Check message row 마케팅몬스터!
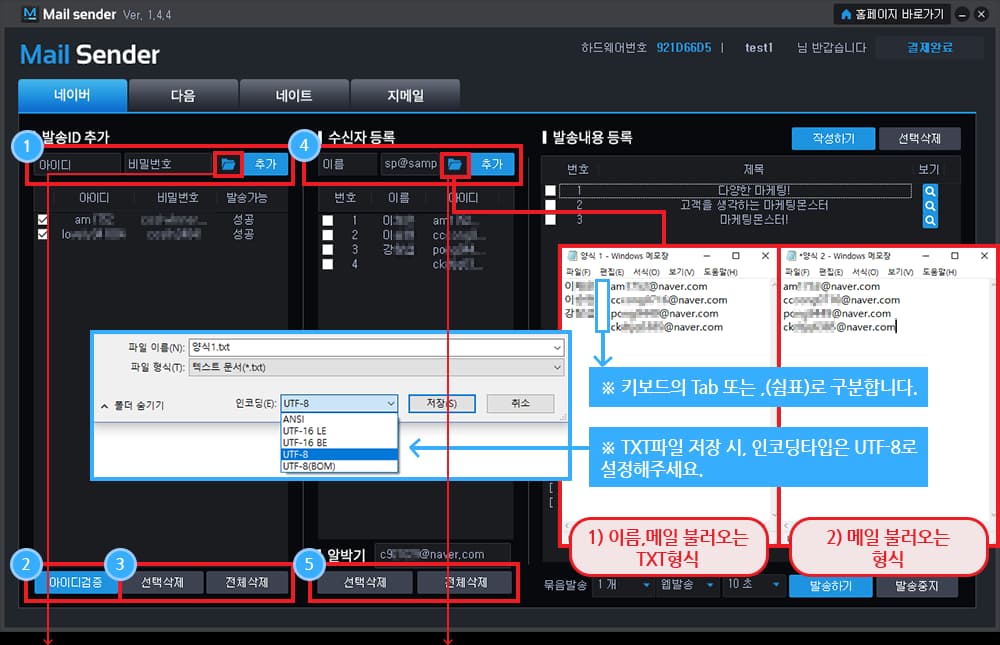The width and height of the screenshot is (1000, 645). (x=550, y=219)
